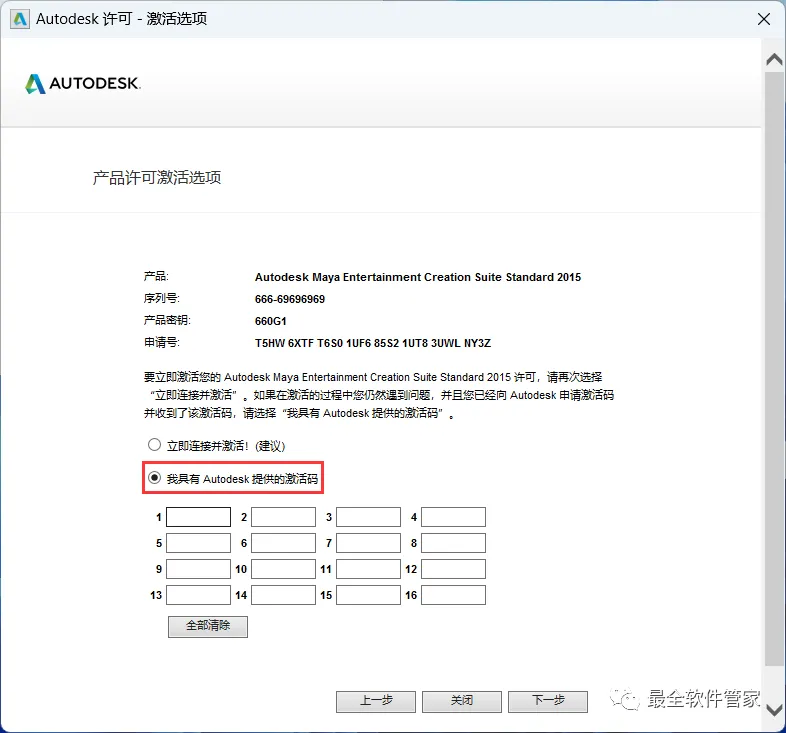Click the product key 660G1

pos(271,321)
